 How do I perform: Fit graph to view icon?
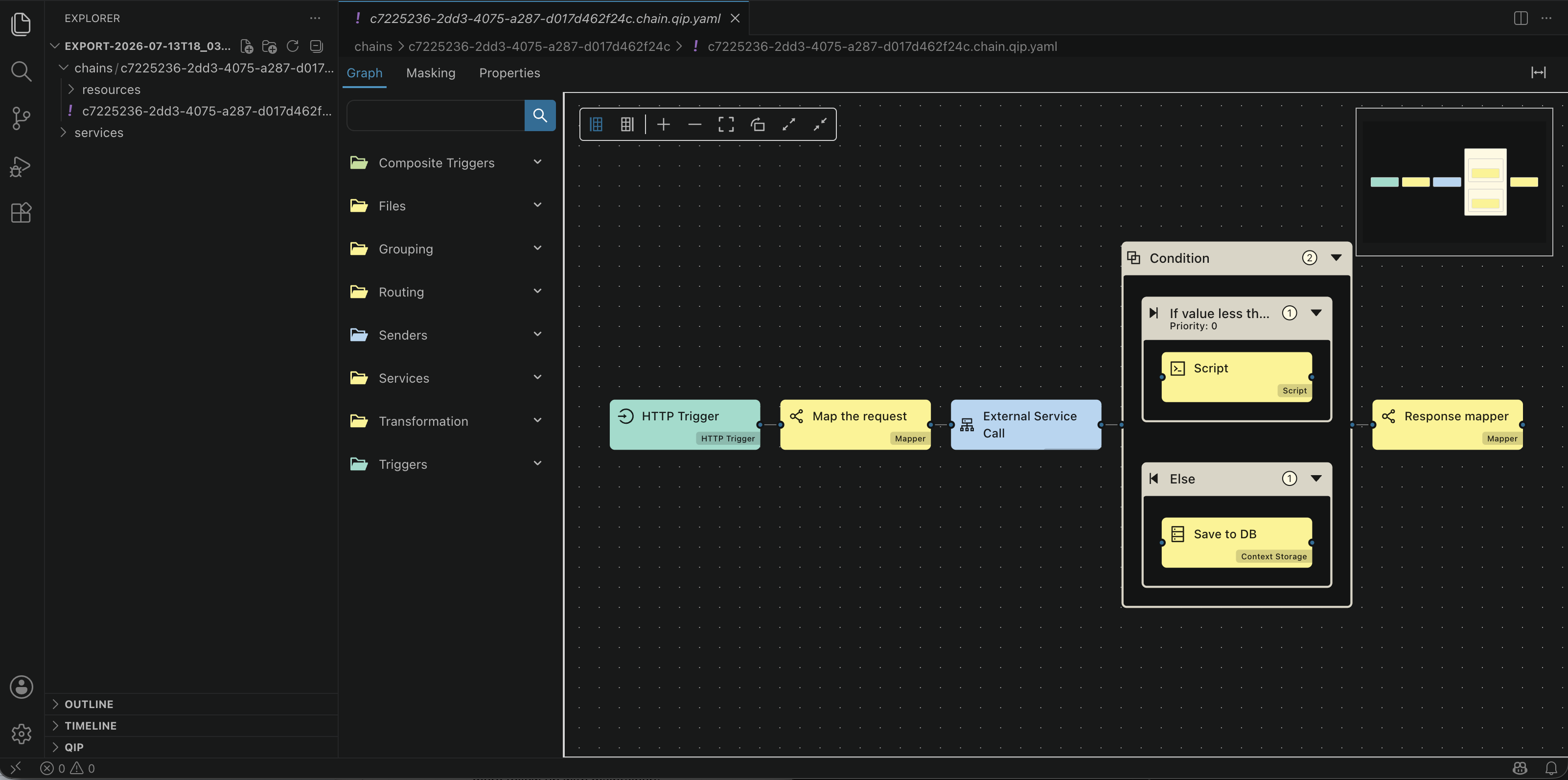[726, 124]
